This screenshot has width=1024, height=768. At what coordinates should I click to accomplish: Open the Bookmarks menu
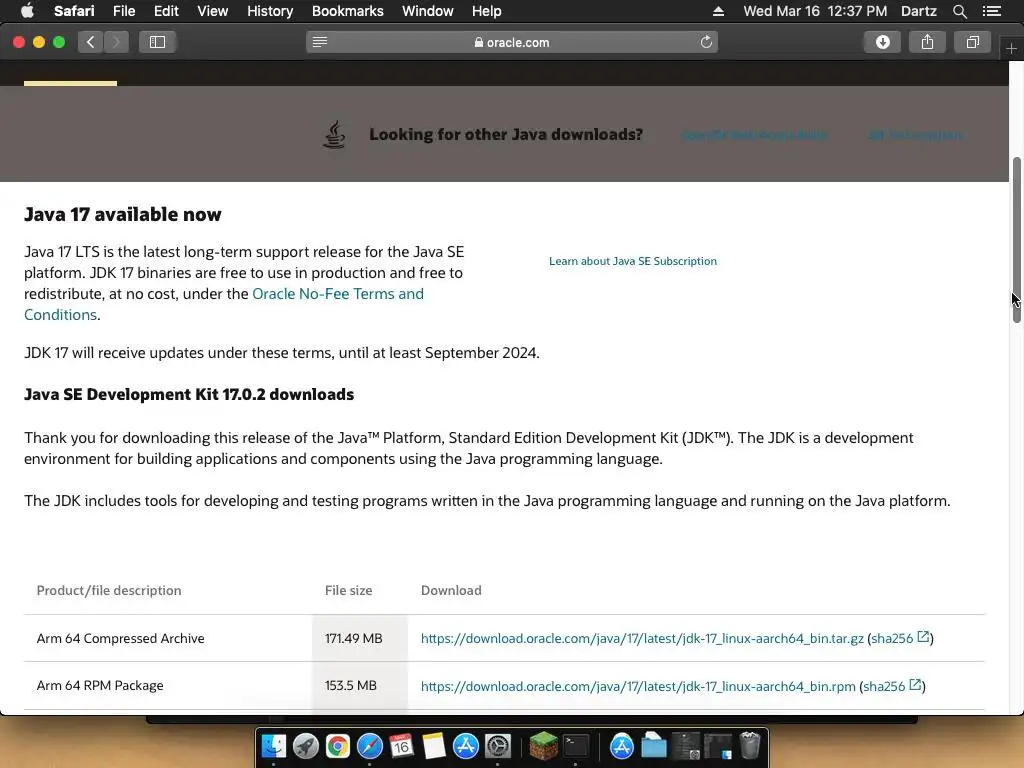(x=347, y=11)
